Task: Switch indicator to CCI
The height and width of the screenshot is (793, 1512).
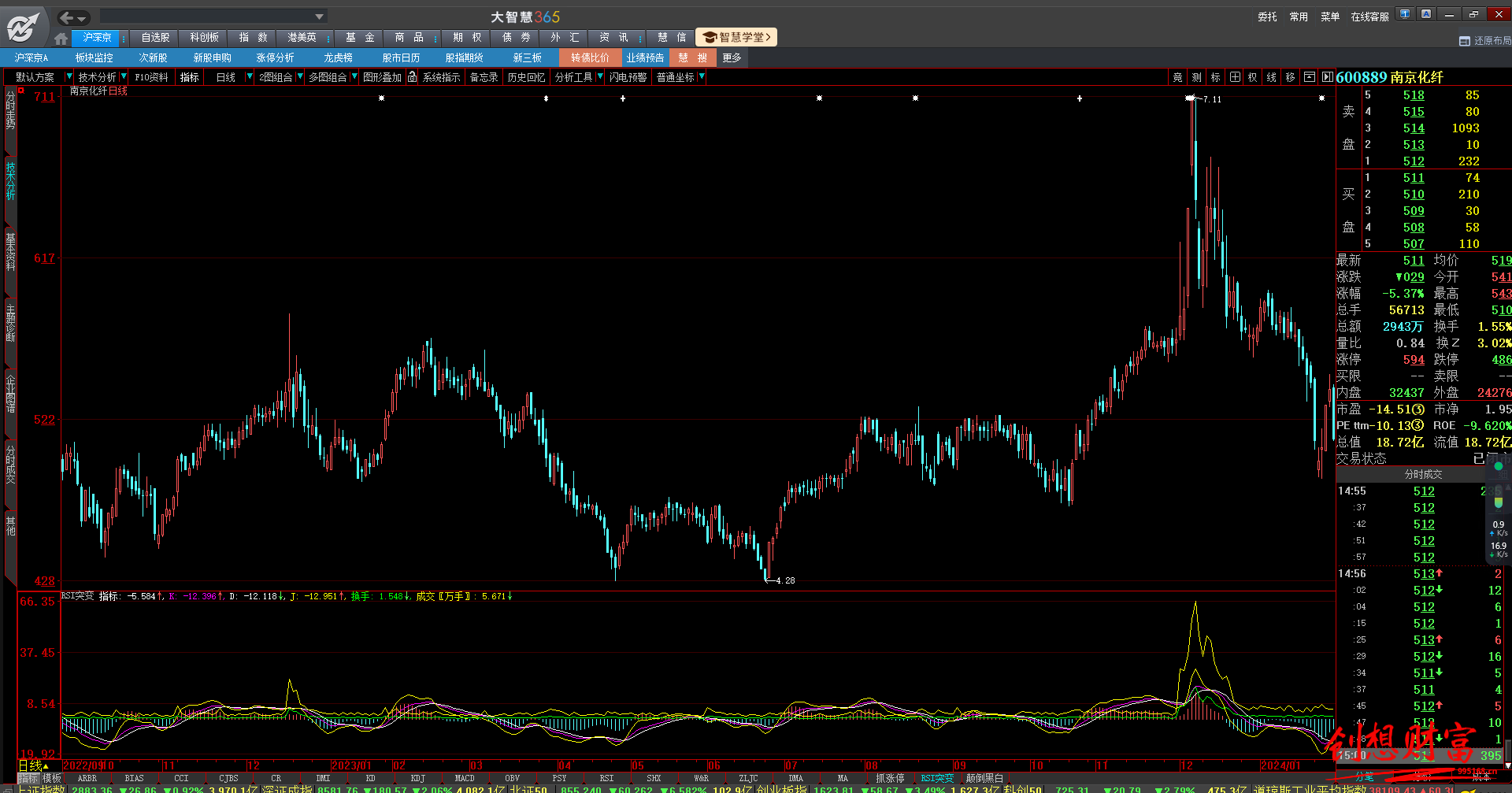Action: pyautogui.click(x=181, y=778)
